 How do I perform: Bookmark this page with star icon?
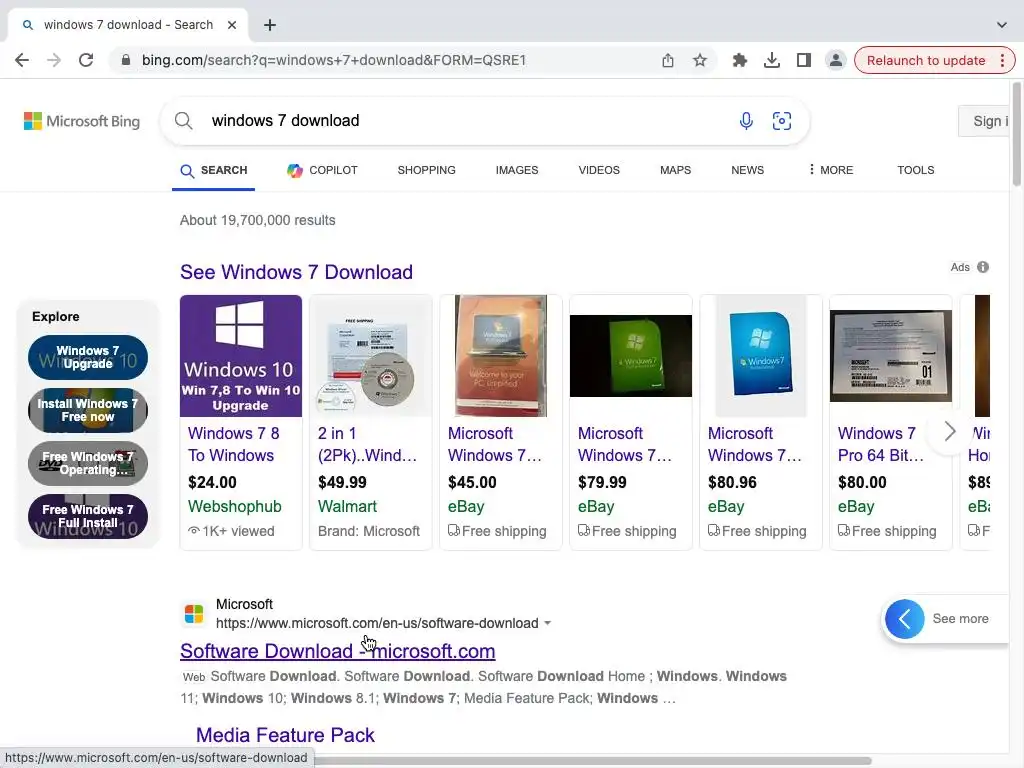(699, 60)
